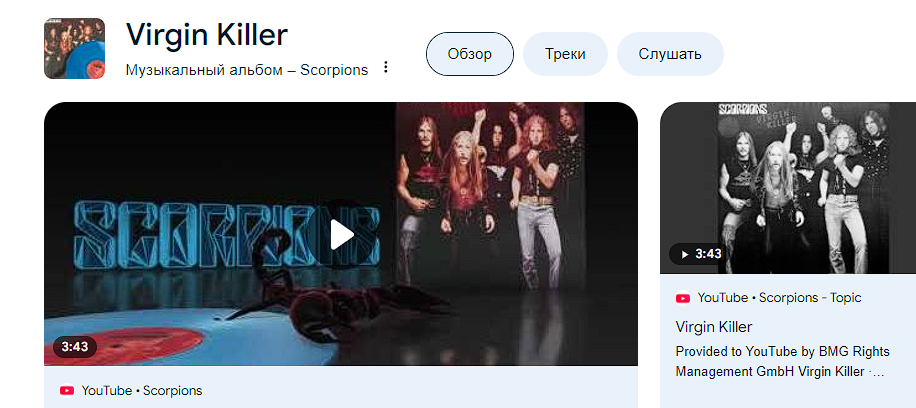This screenshot has width=916, height=408.
Task: Click the band photo in the main video
Action: [490, 199]
